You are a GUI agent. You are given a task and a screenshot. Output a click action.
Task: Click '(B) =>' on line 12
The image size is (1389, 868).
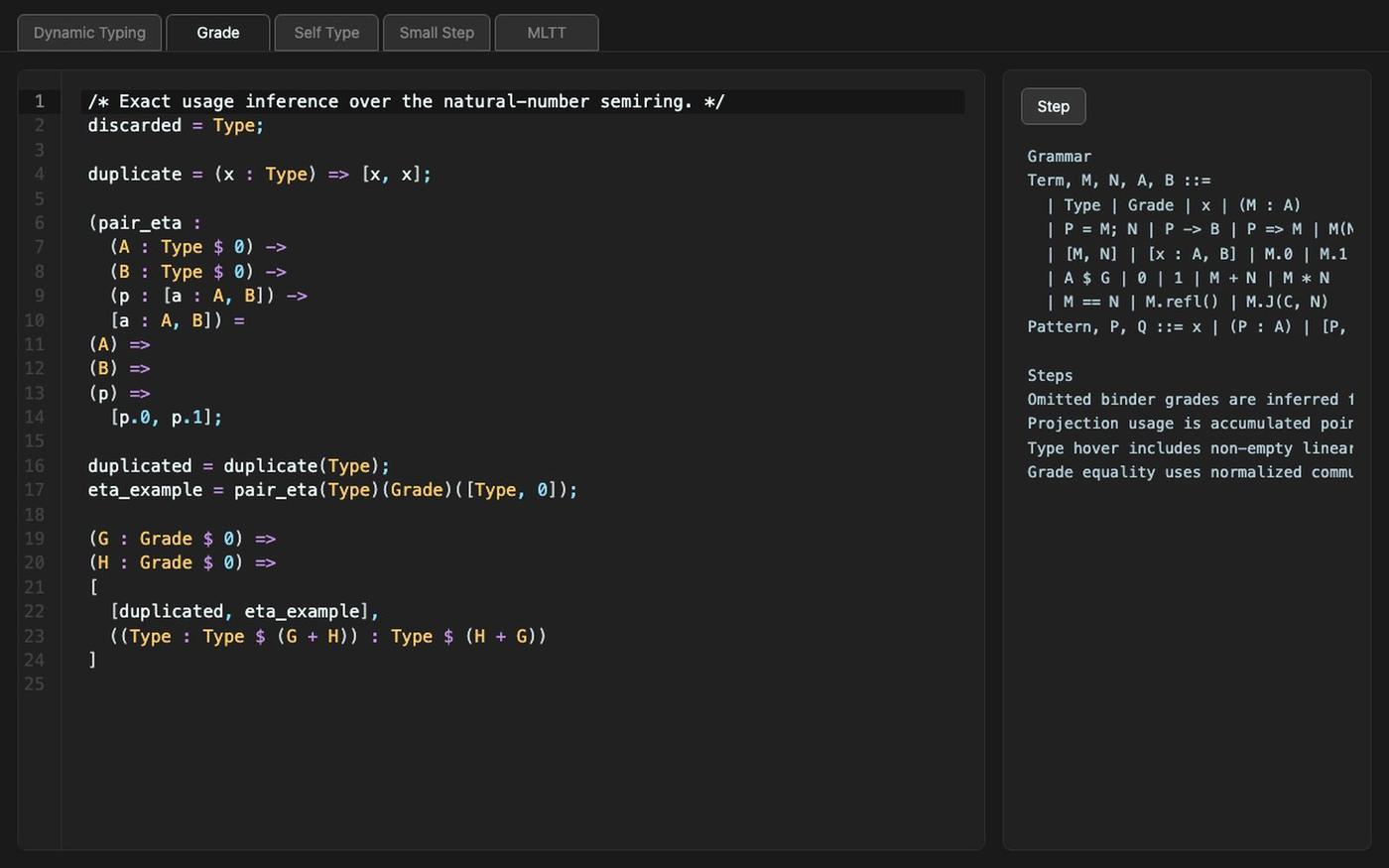pos(119,368)
